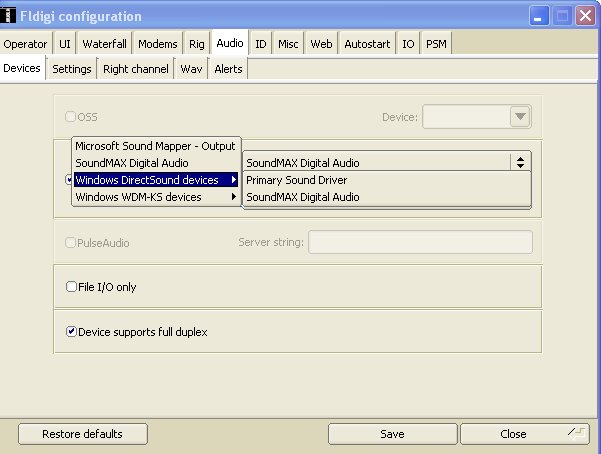
Task: Enable the File I/O only checkbox
Action: point(72,287)
